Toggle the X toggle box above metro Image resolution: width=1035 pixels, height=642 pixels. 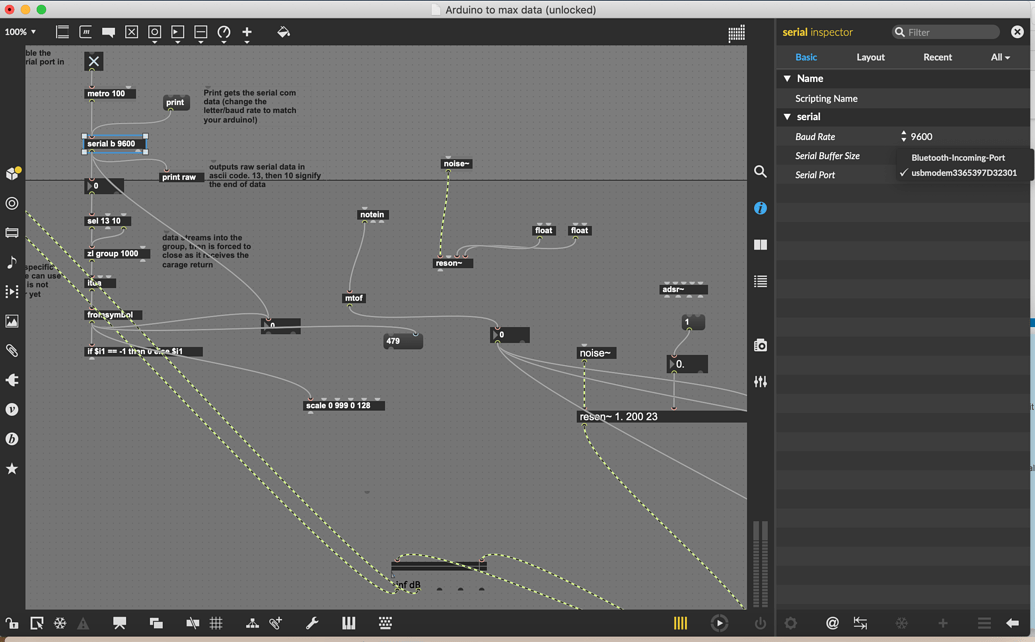[x=94, y=61]
